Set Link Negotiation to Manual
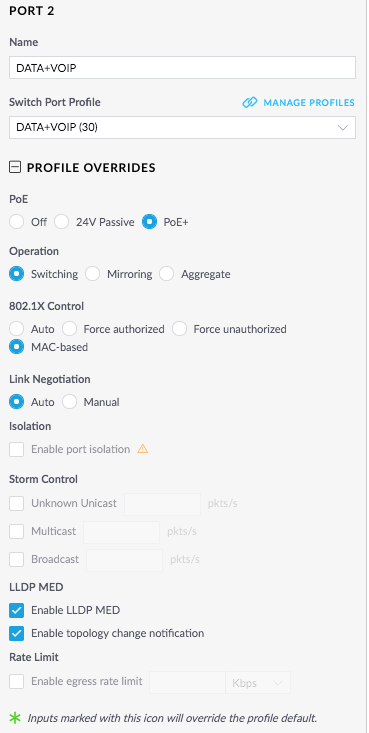 (69, 402)
